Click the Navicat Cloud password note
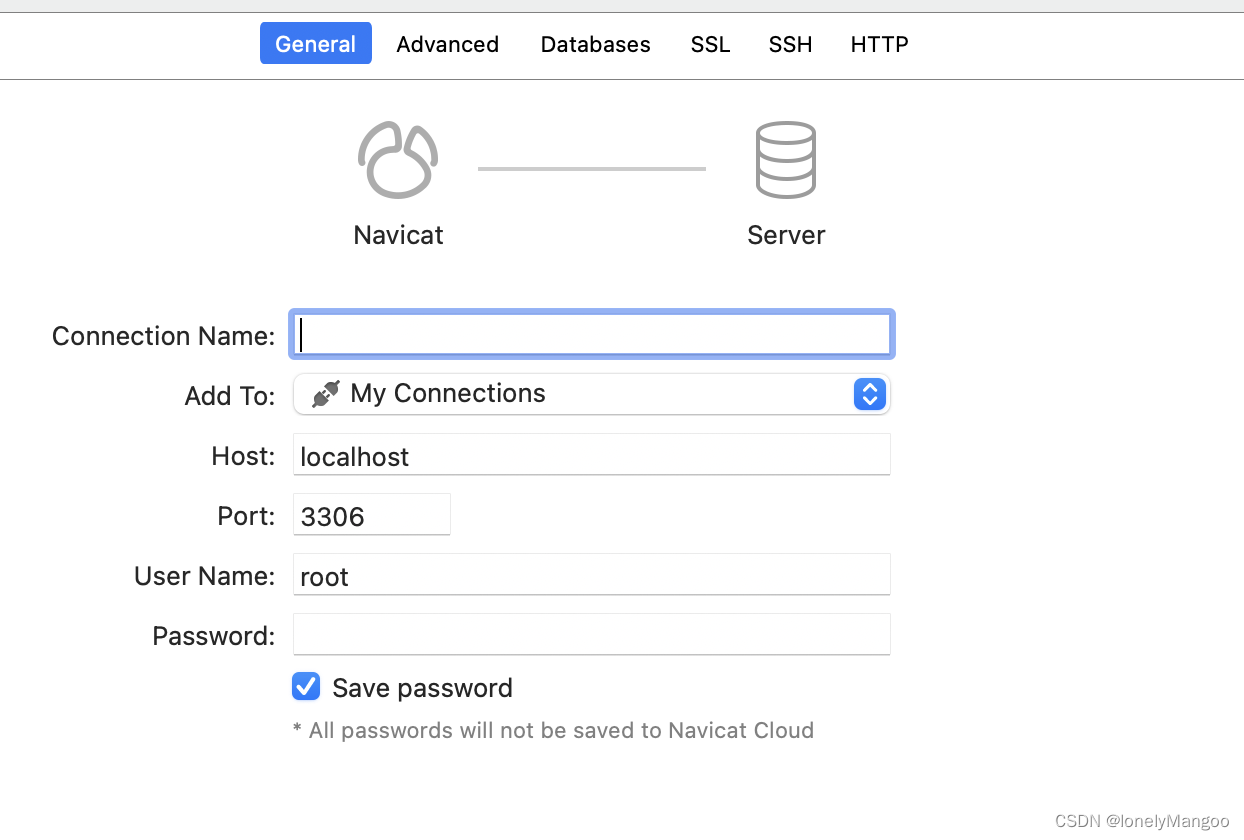The width and height of the screenshot is (1244, 840). 553,730
